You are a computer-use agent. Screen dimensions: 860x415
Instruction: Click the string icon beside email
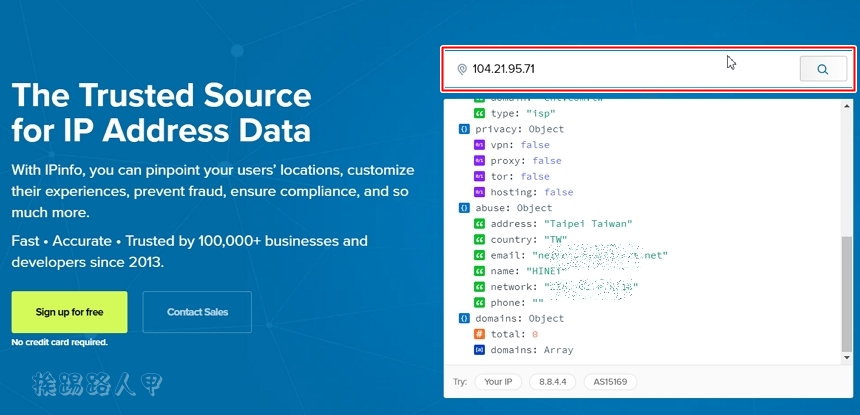coord(479,255)
